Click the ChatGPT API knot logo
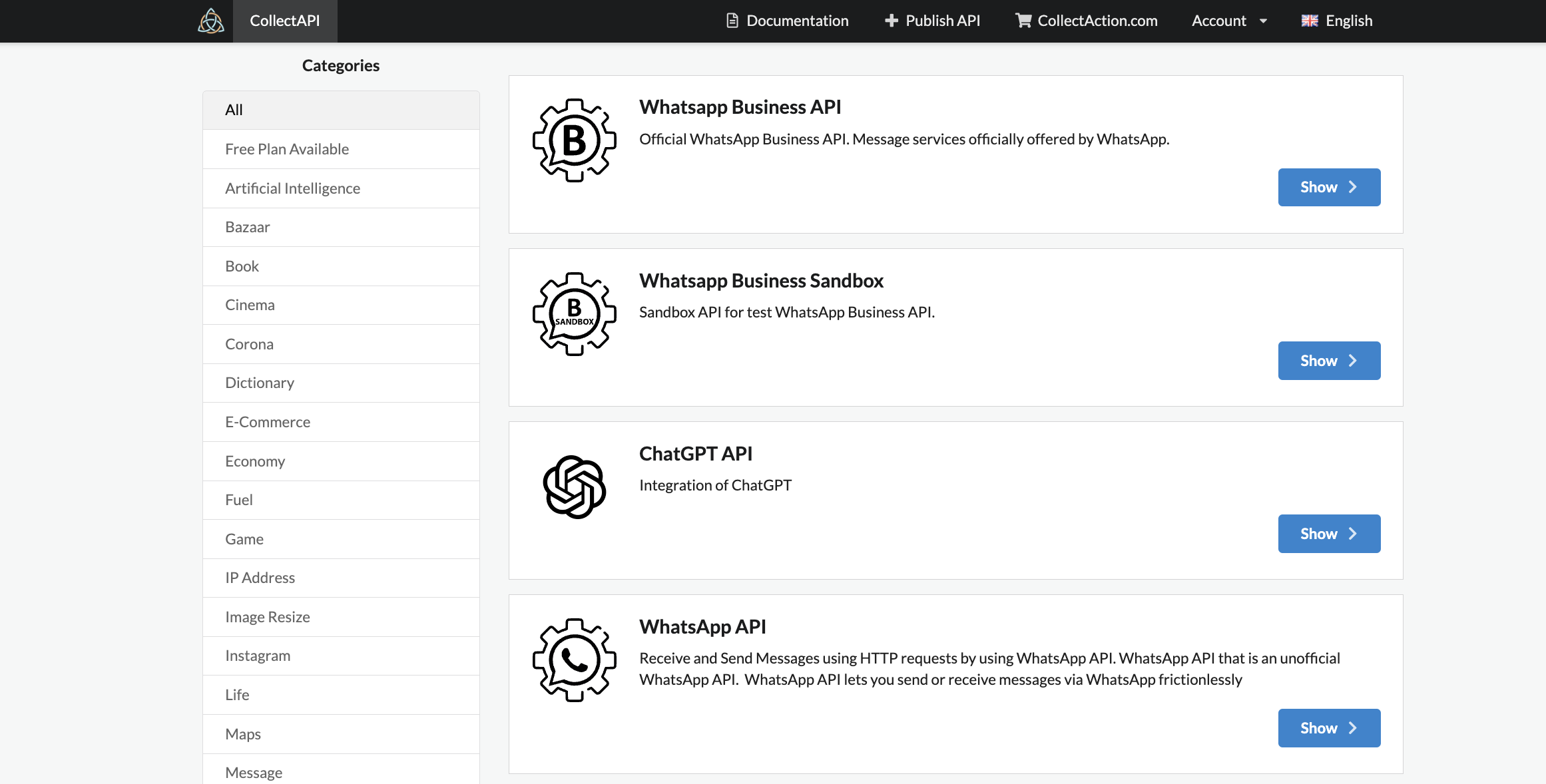Screen dimensions: 1546x784 pos(575,487)
